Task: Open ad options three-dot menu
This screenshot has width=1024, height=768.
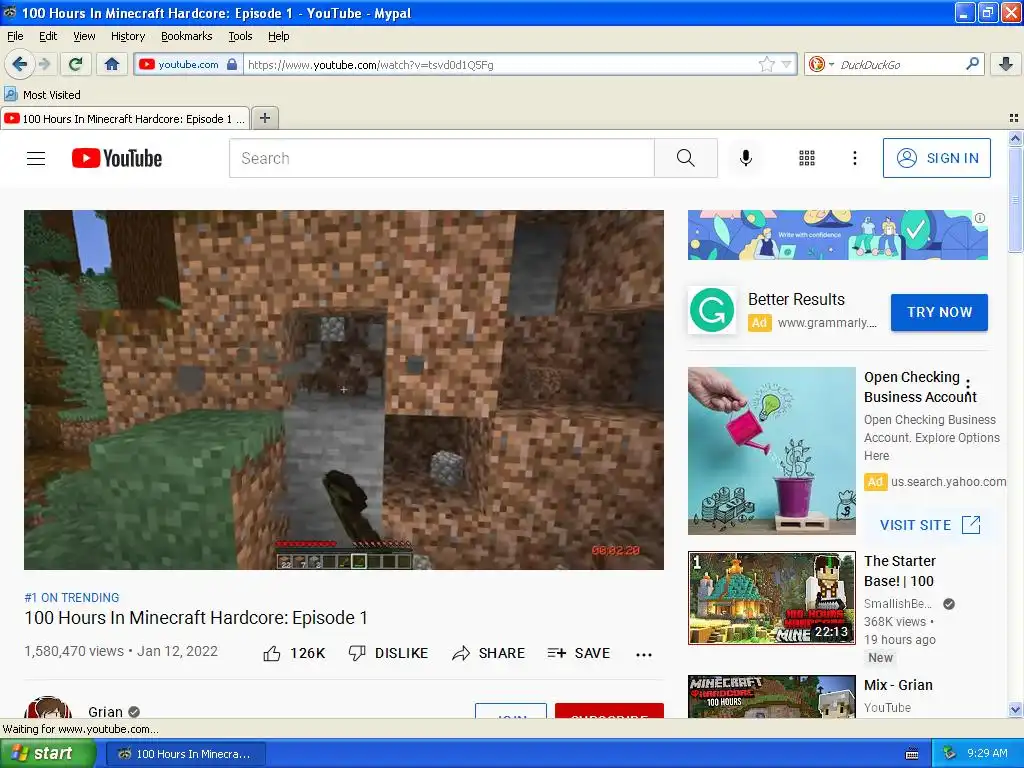Action: [968, 385]
